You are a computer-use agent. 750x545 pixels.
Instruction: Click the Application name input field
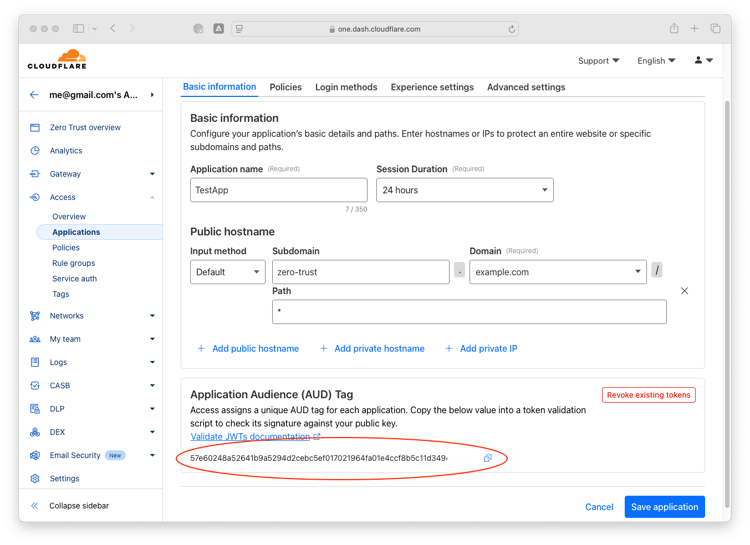279,190
